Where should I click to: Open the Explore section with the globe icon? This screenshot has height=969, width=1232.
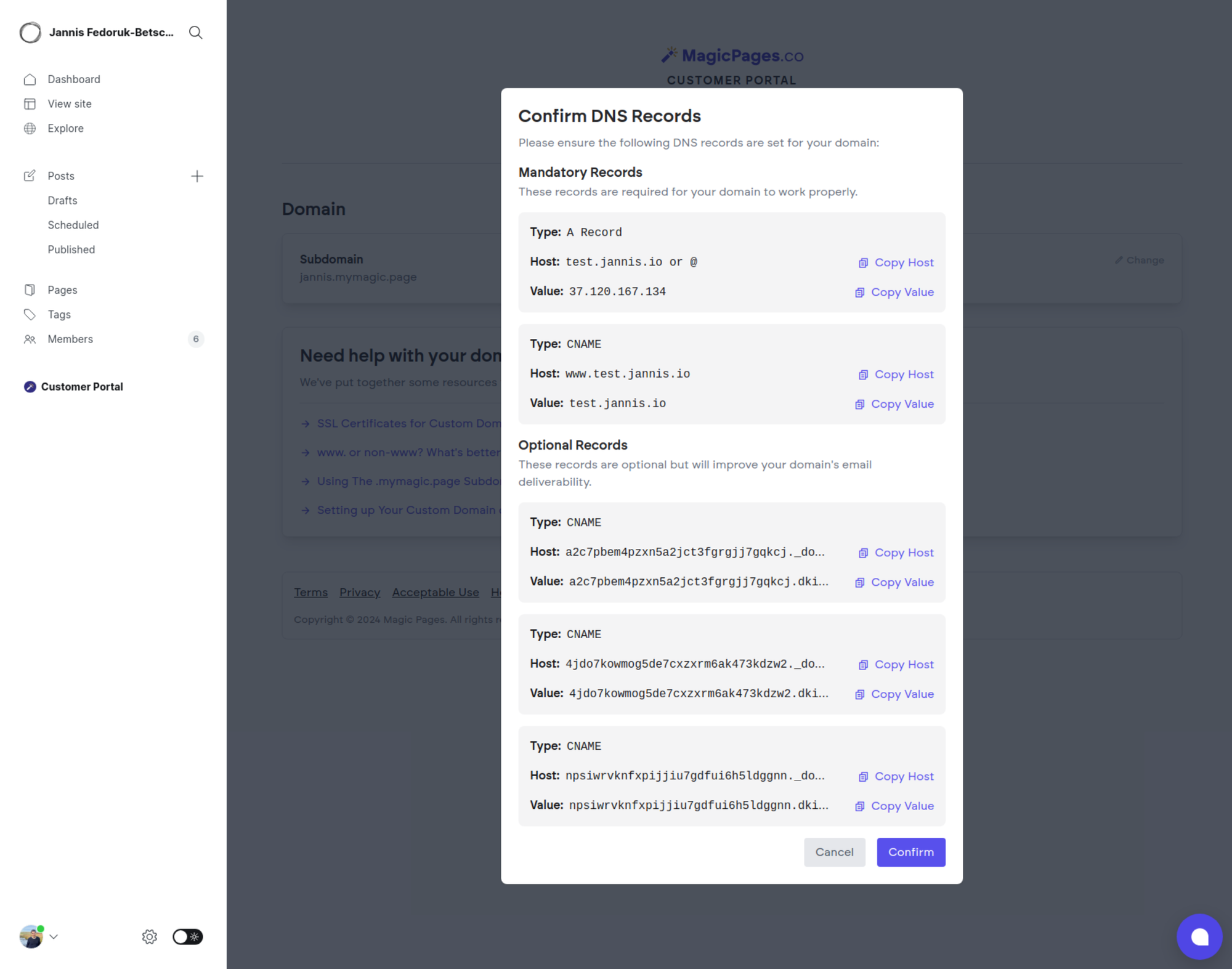65,128
